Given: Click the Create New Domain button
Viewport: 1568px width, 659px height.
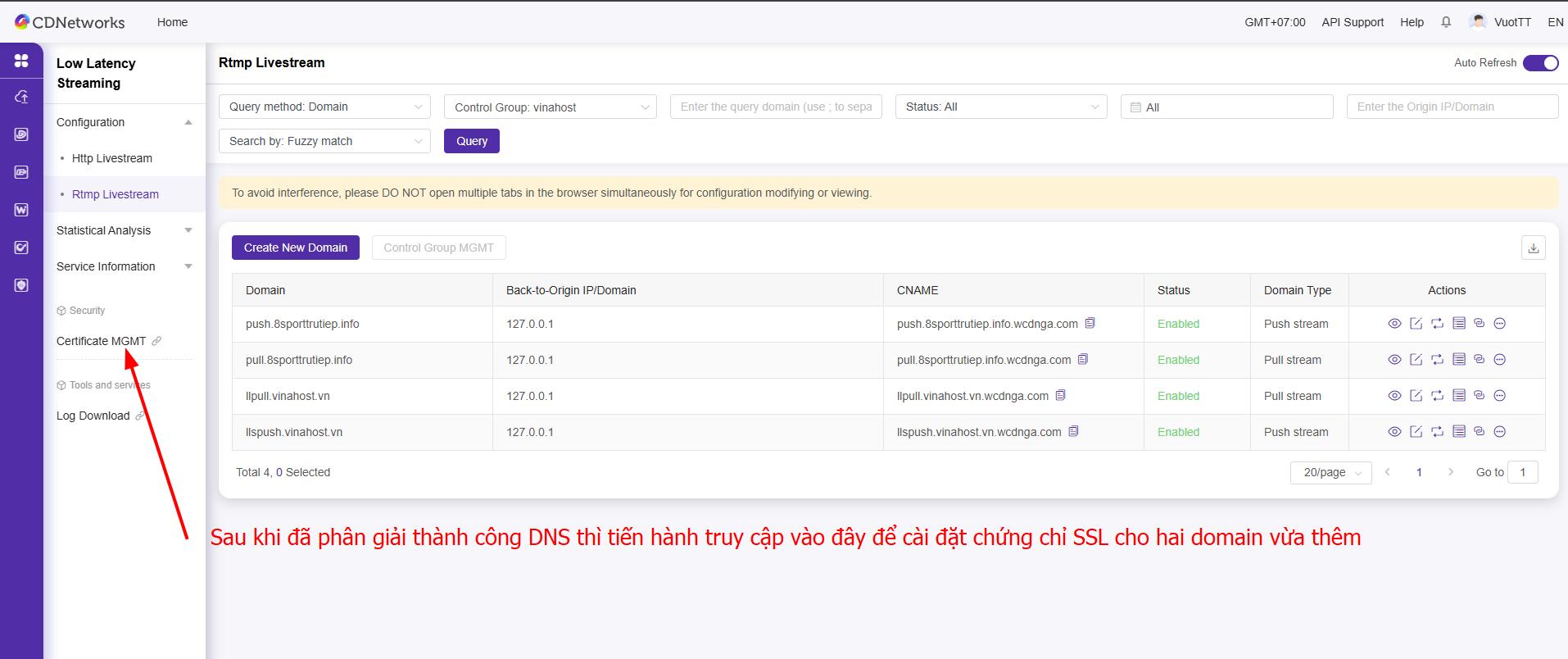Looking at the screenshot, I should [x=295, y=248].
